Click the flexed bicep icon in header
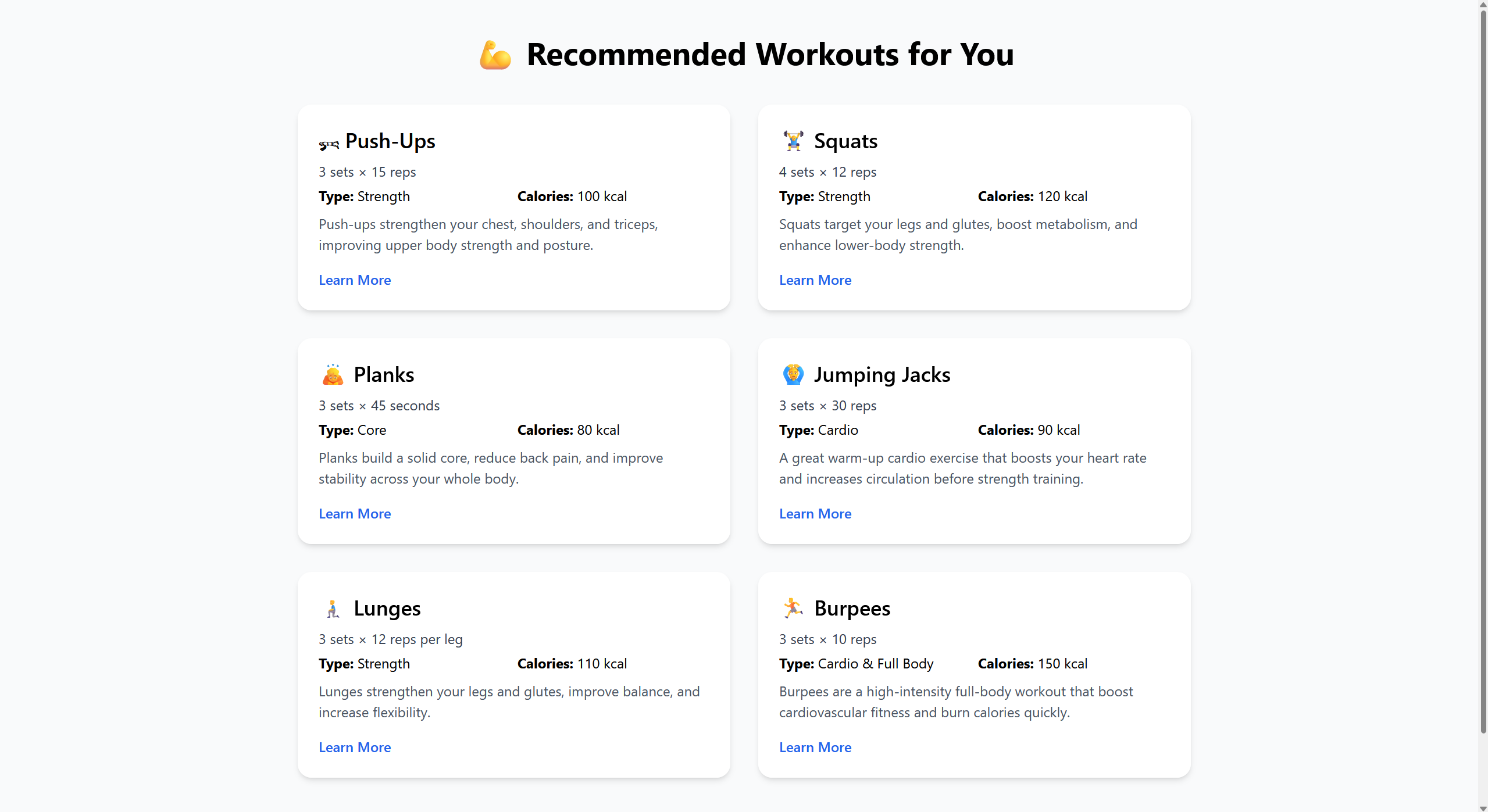The width and height of the screenshot is (1488, 812). click(495, 55)
